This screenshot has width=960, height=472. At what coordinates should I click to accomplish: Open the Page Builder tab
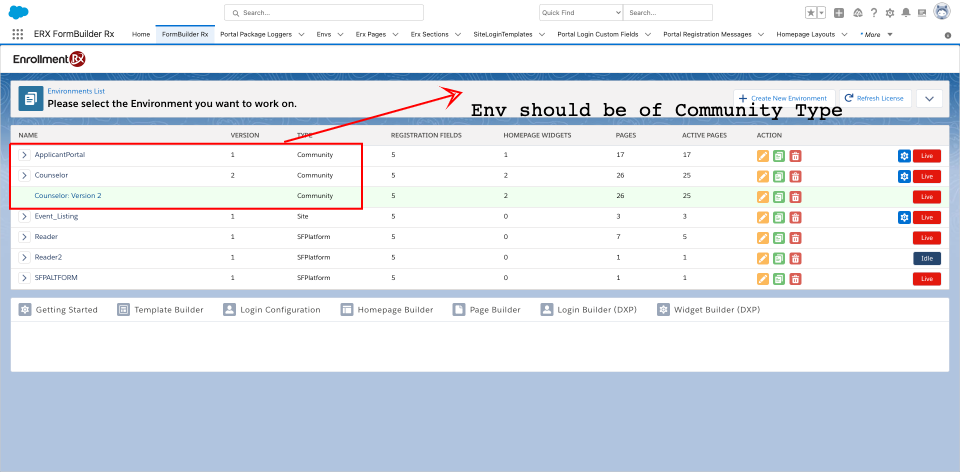tap(487, 310)
